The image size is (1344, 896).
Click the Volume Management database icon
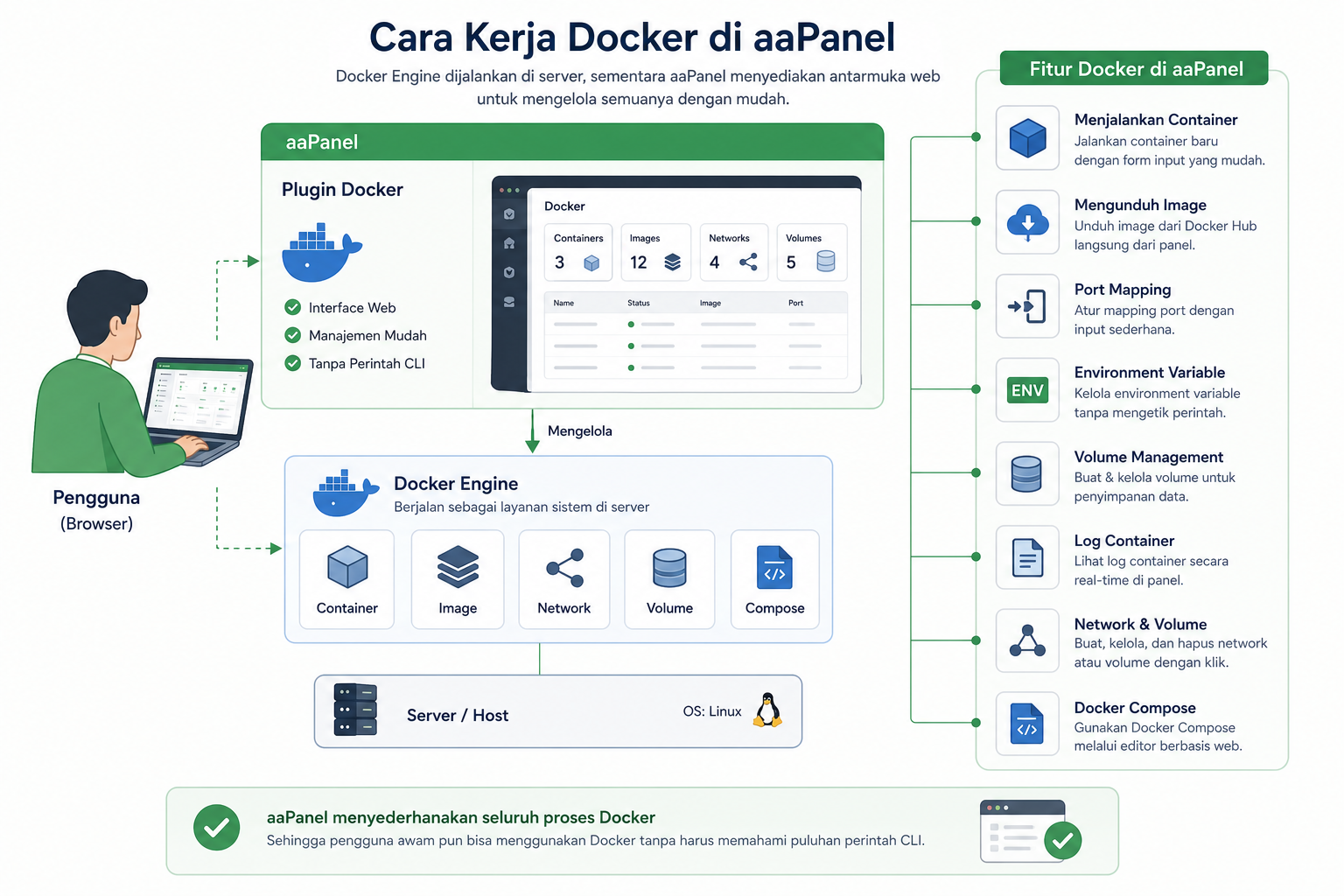tap(1026, 474)
